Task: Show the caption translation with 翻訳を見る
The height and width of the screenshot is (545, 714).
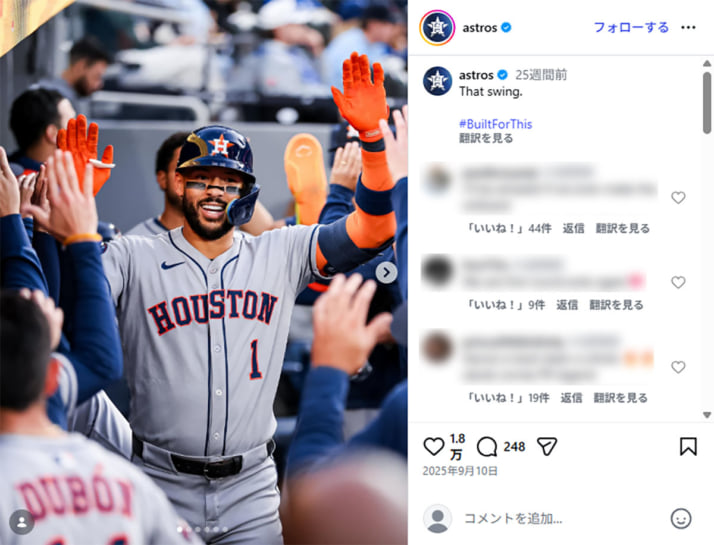Action: [486, 138]
